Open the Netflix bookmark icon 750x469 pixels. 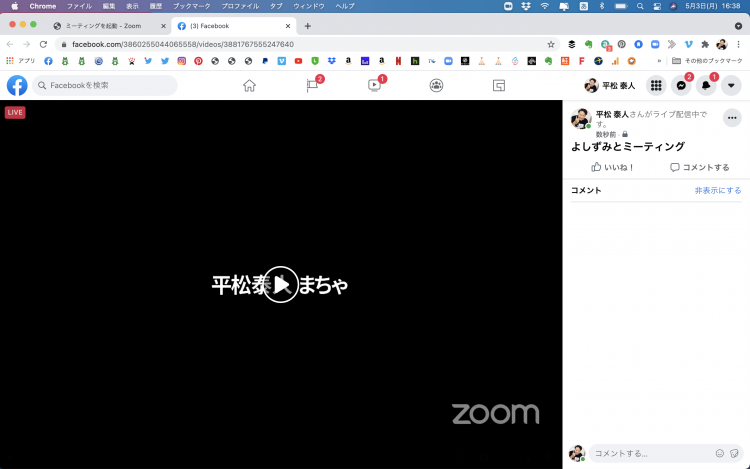pyautogui.click(x=398, y=61)
